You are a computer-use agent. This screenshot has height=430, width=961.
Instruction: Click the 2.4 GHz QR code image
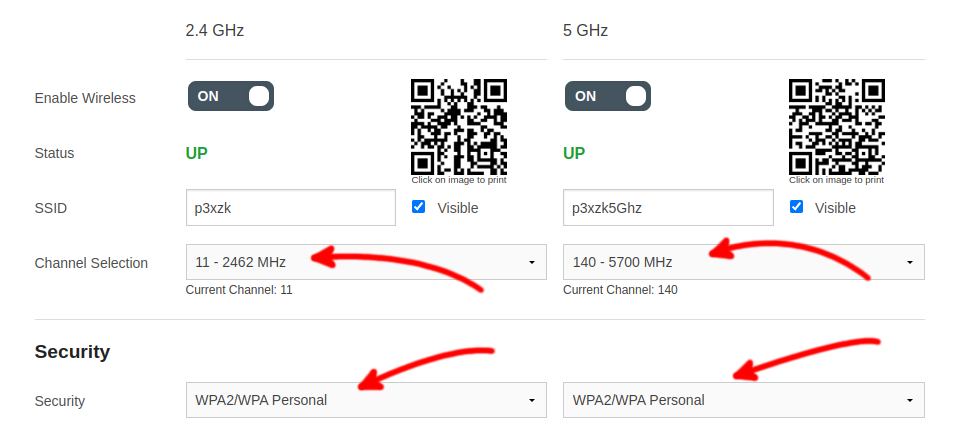459,126
